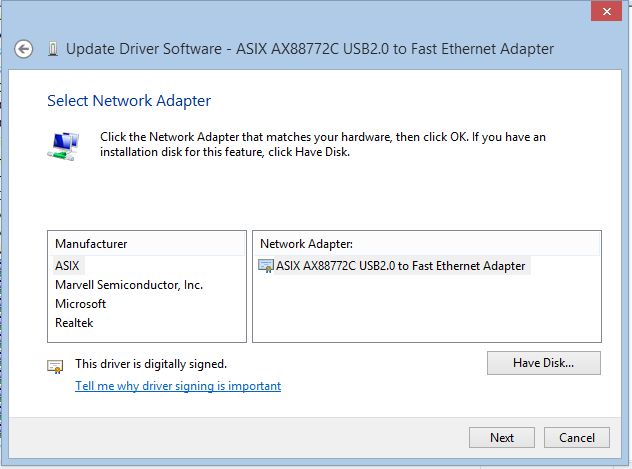Image resolution: width=632 pixels, height=469 pixels.
Task: Open Tell me why driver signing is important
Action: tap(178, 386)
